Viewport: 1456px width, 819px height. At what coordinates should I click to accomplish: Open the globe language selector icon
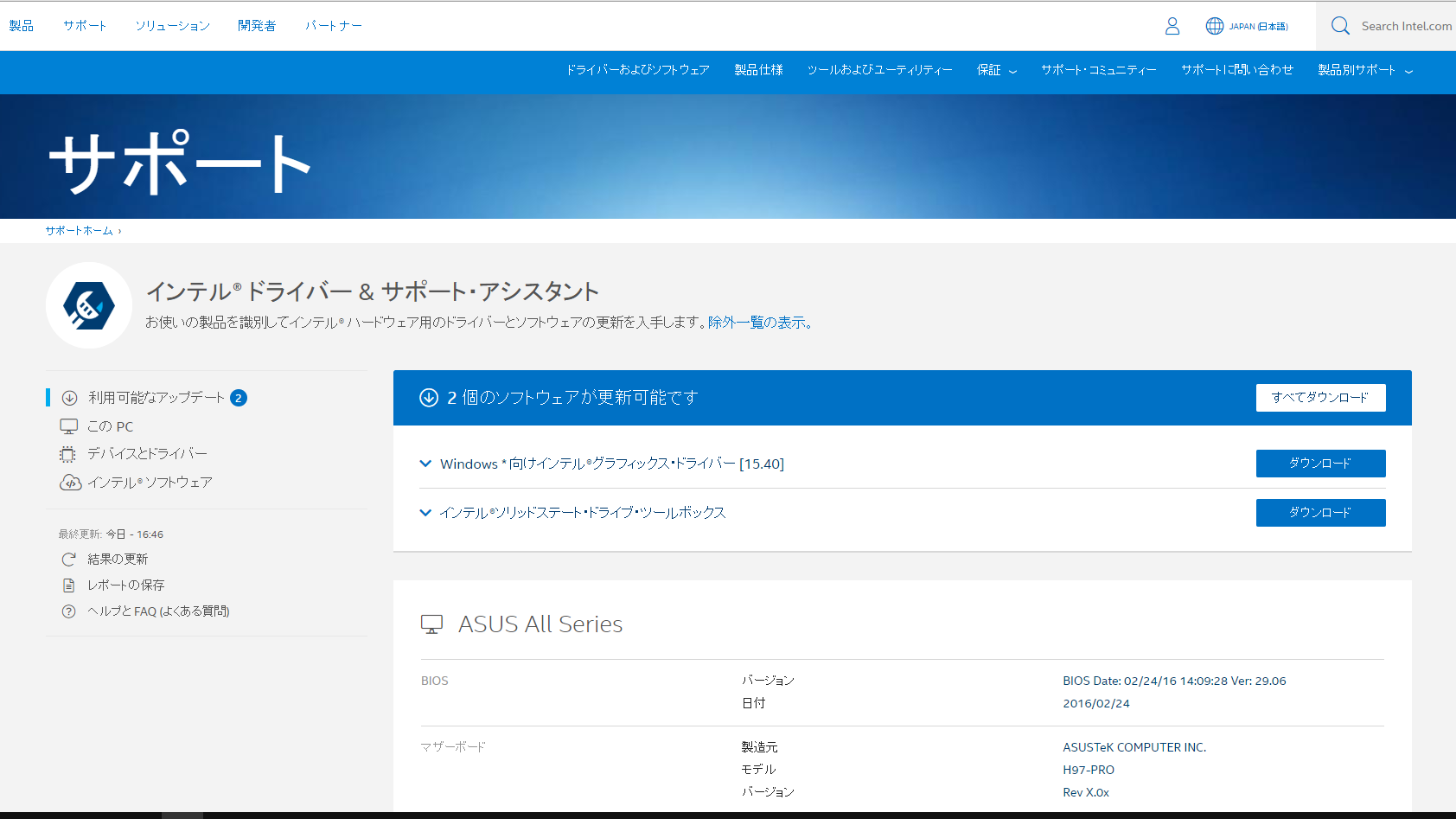1215,26
